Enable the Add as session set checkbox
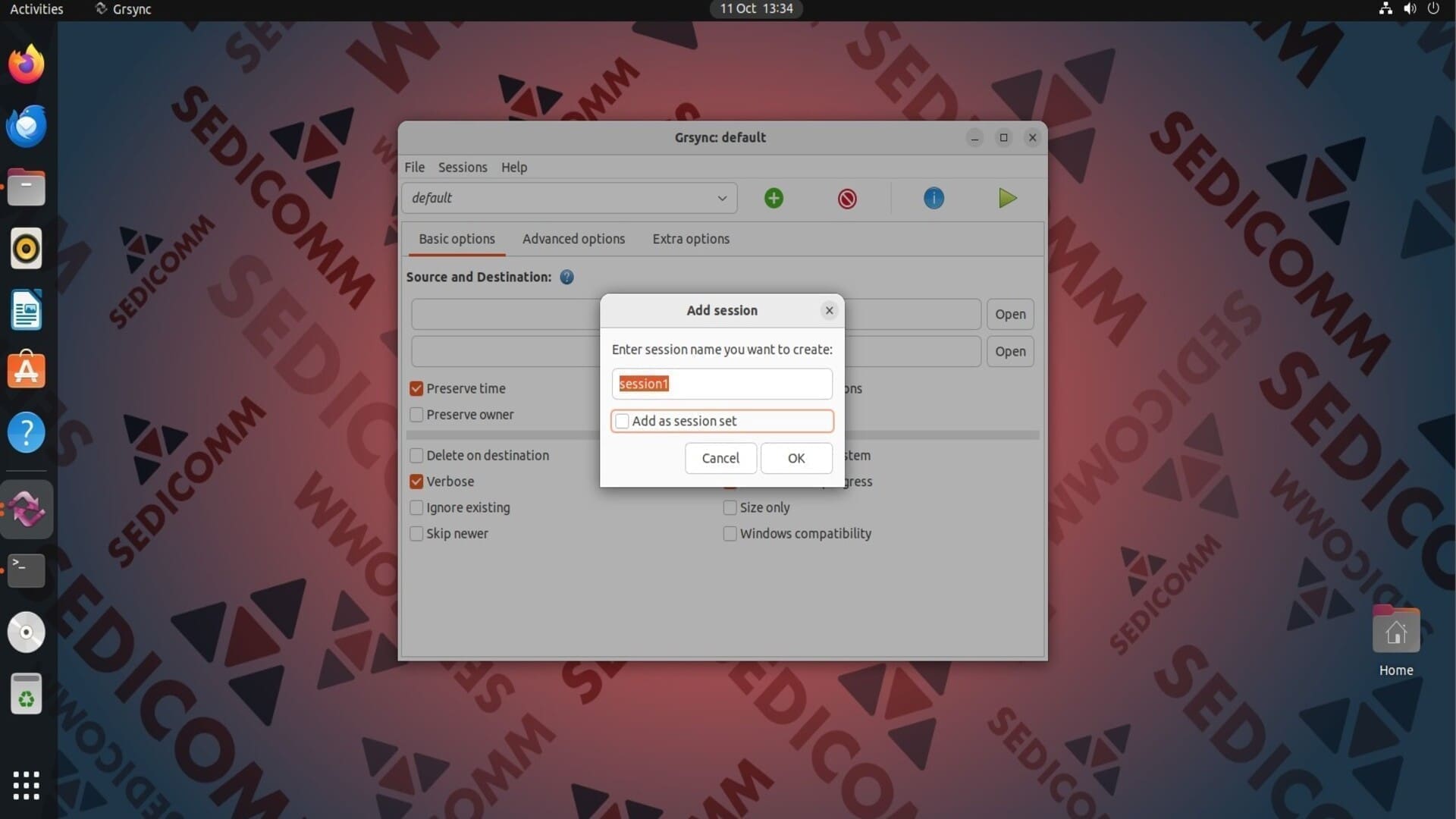This screenshot has width=1456, height=819. pyautogui.click(x=623, y=422)
